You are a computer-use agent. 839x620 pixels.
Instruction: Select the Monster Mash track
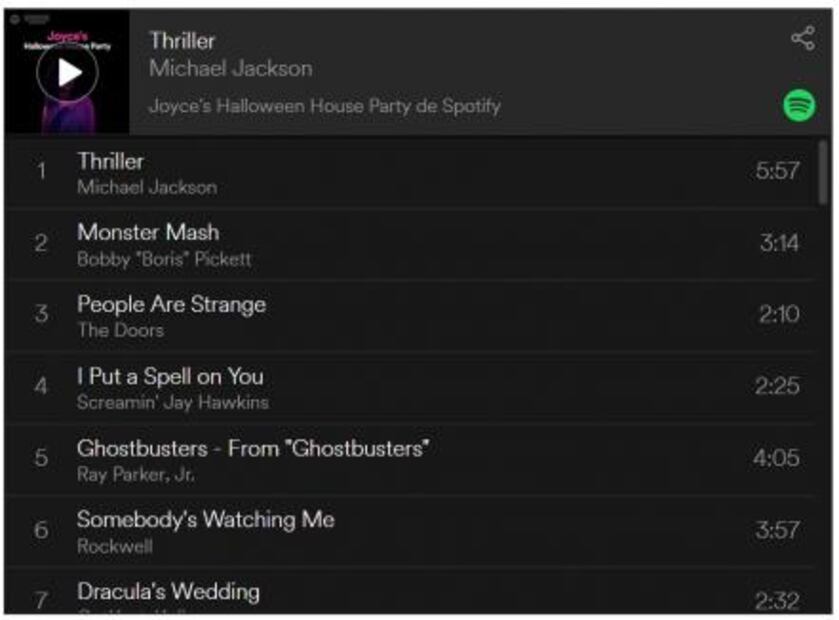(410, 244)
